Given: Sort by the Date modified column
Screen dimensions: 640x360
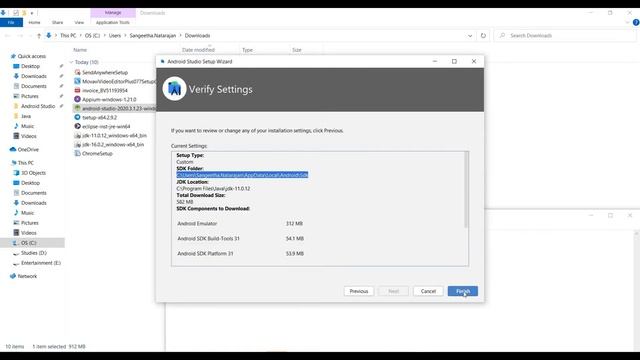Looking at the screenshot, I should (x=198, y=50).
